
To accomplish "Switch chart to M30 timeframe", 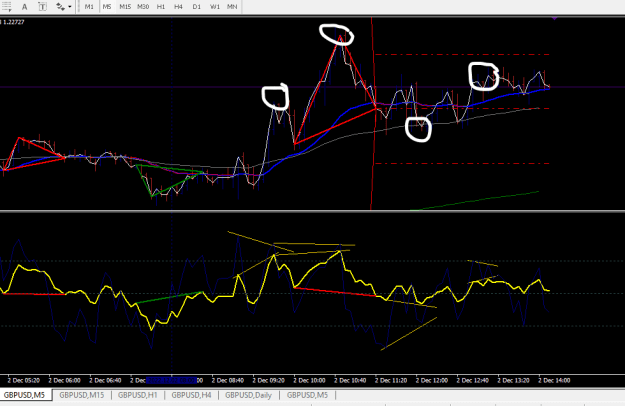I will coord(143,7).
